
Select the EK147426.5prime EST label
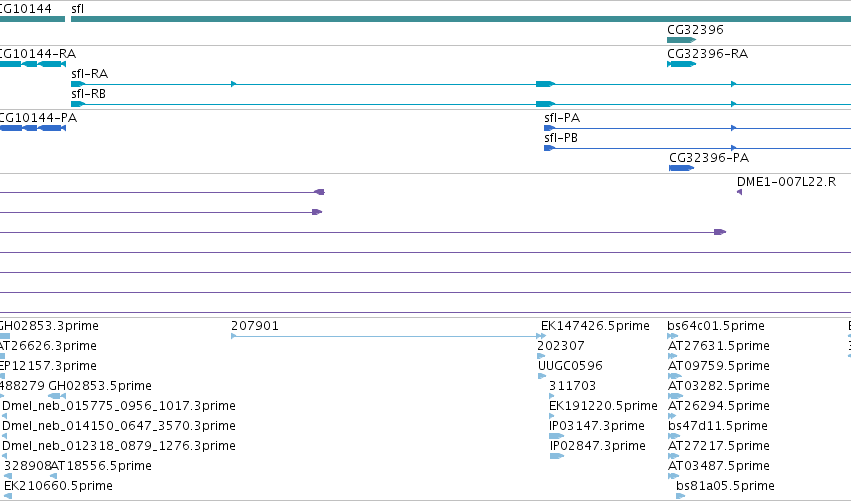click(x=595, y=326)
